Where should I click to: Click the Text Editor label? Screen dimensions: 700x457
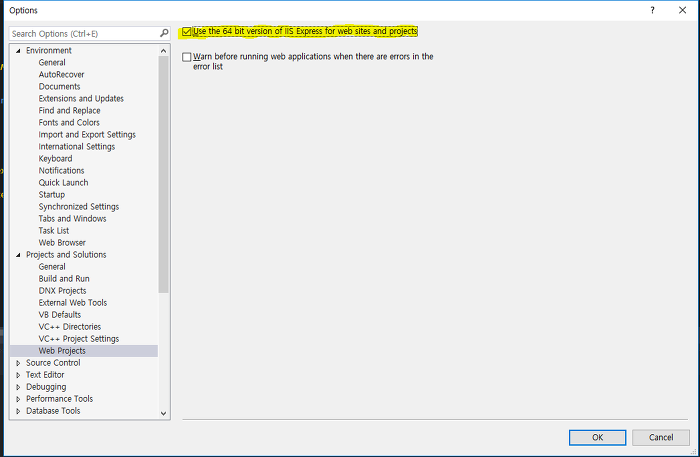pyautogui.click(x=45, y=375)
